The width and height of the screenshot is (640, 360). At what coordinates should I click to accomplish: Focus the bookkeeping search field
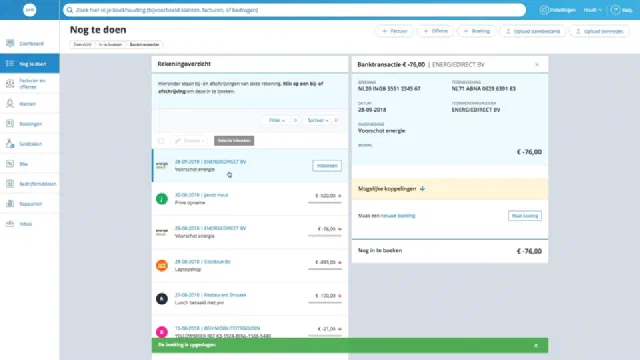(294, 10)
